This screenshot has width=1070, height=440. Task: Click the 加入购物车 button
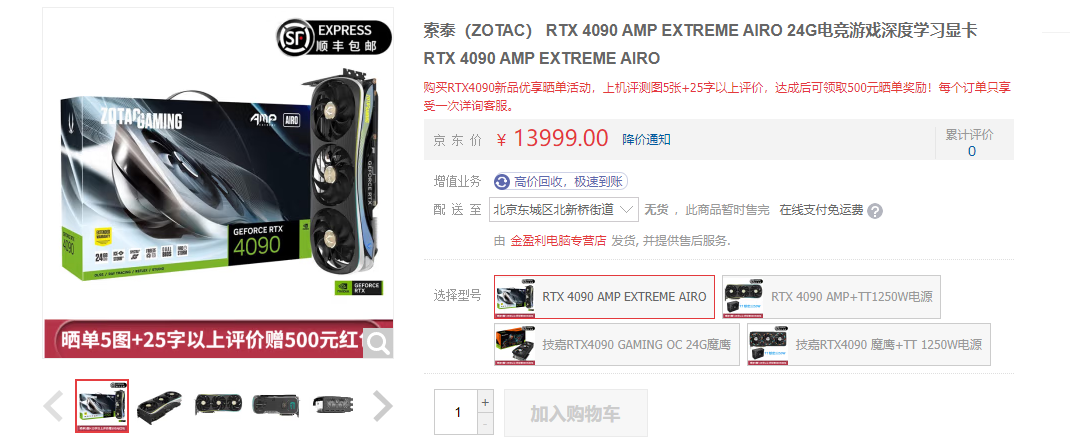575,413
